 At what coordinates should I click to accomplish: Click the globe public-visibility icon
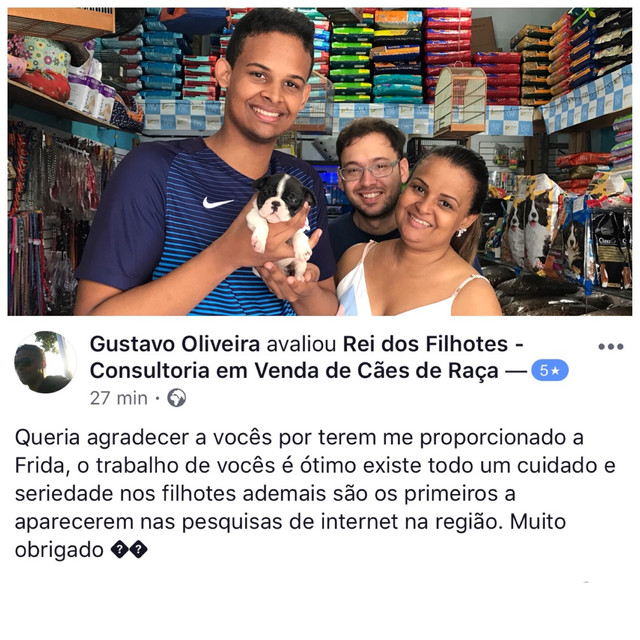point(177,398)
